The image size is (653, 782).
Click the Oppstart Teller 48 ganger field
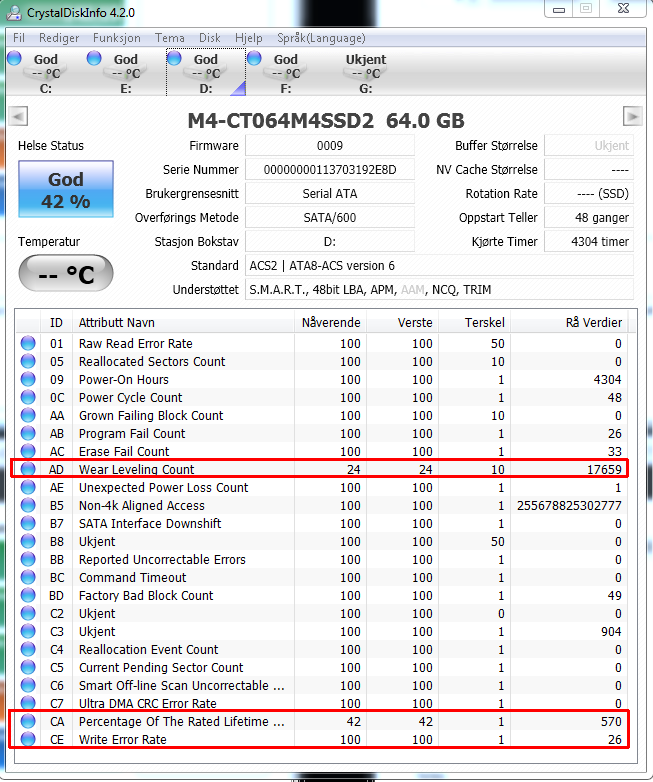click(589, 217)
